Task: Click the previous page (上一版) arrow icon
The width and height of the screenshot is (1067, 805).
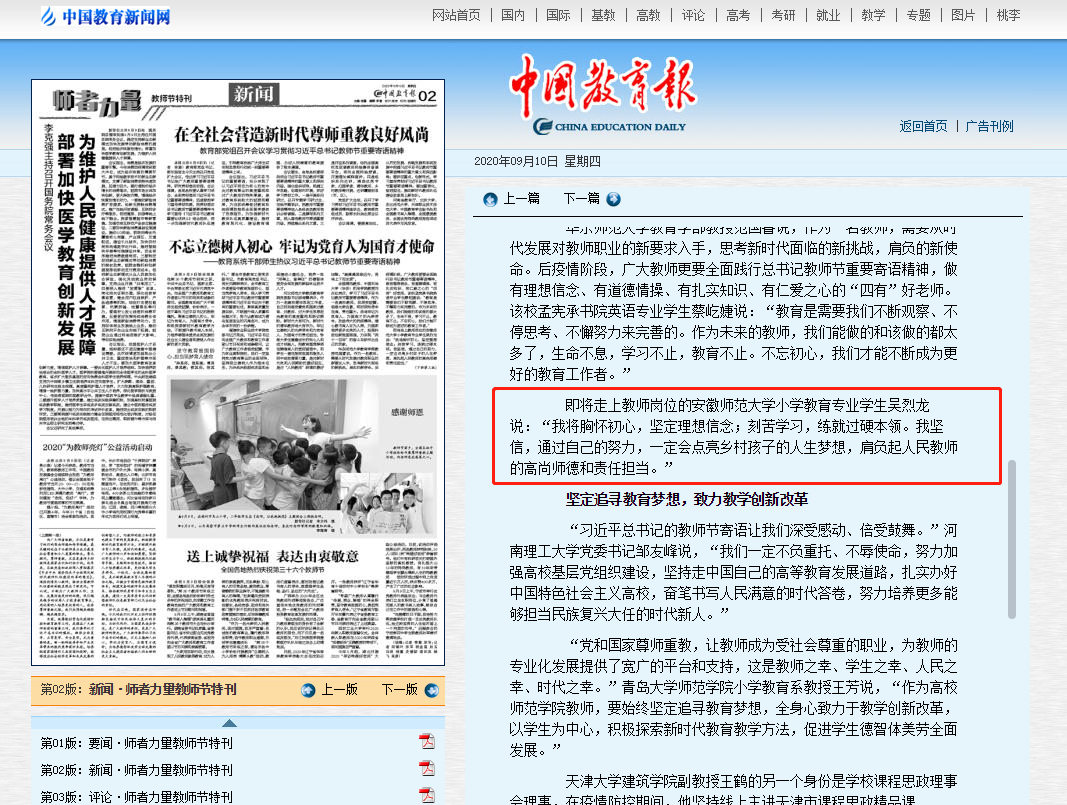Action: [309, 690]
